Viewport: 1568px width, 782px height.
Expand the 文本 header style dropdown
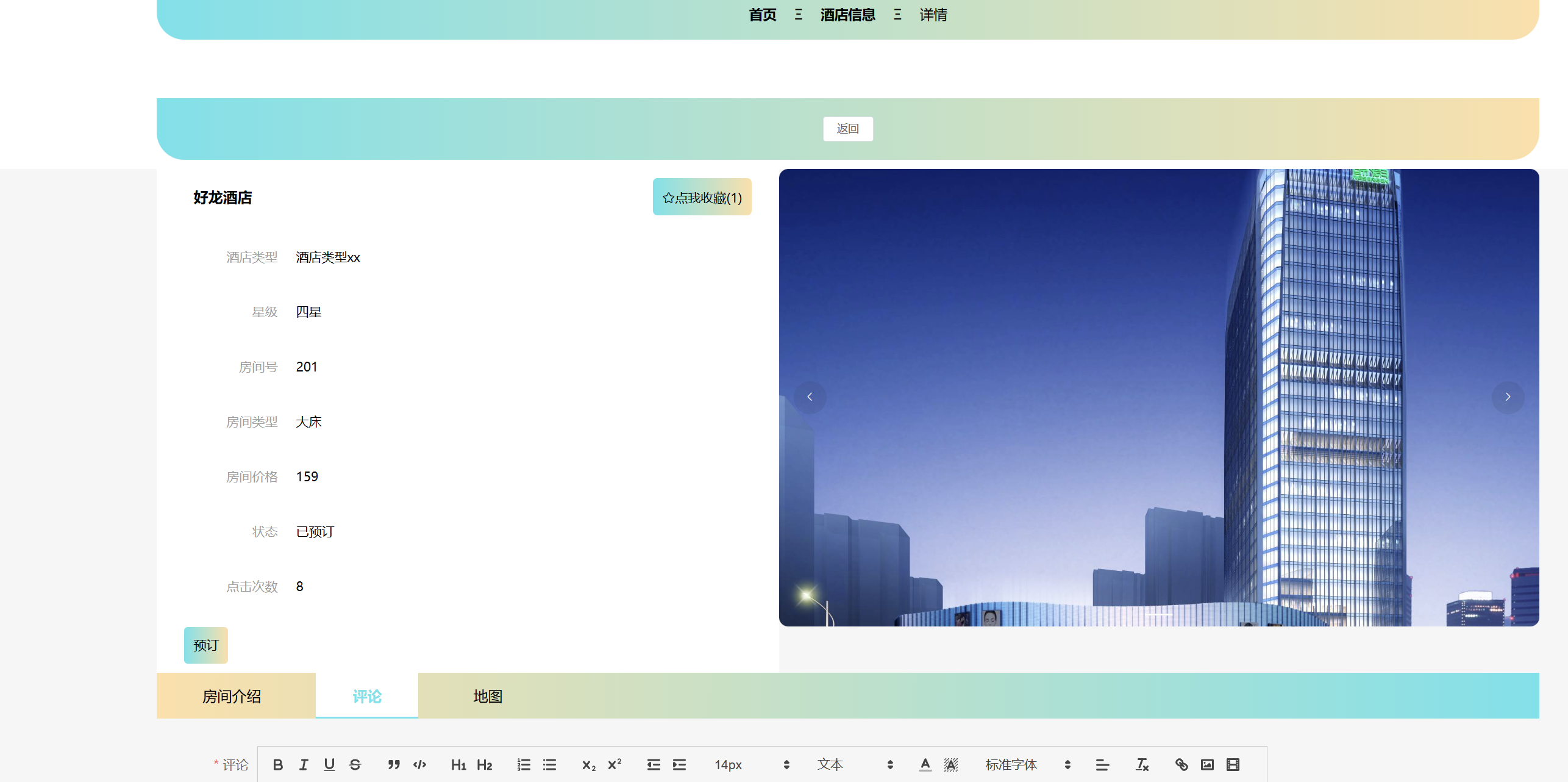pos(855,764)
